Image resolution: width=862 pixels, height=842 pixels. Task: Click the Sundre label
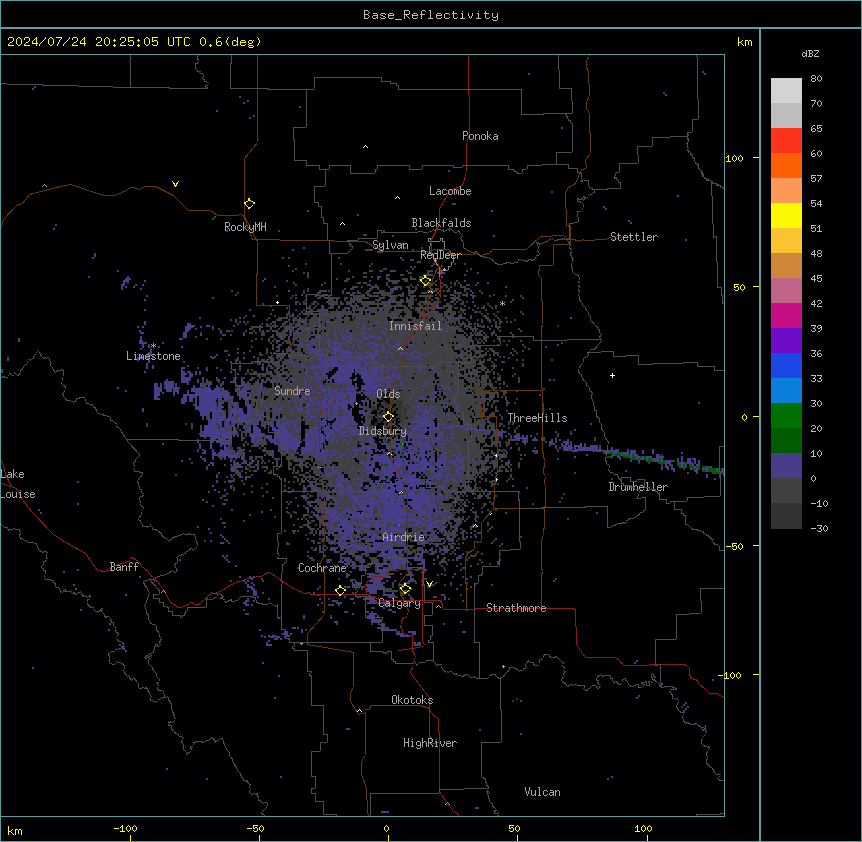tap(292, 391)
